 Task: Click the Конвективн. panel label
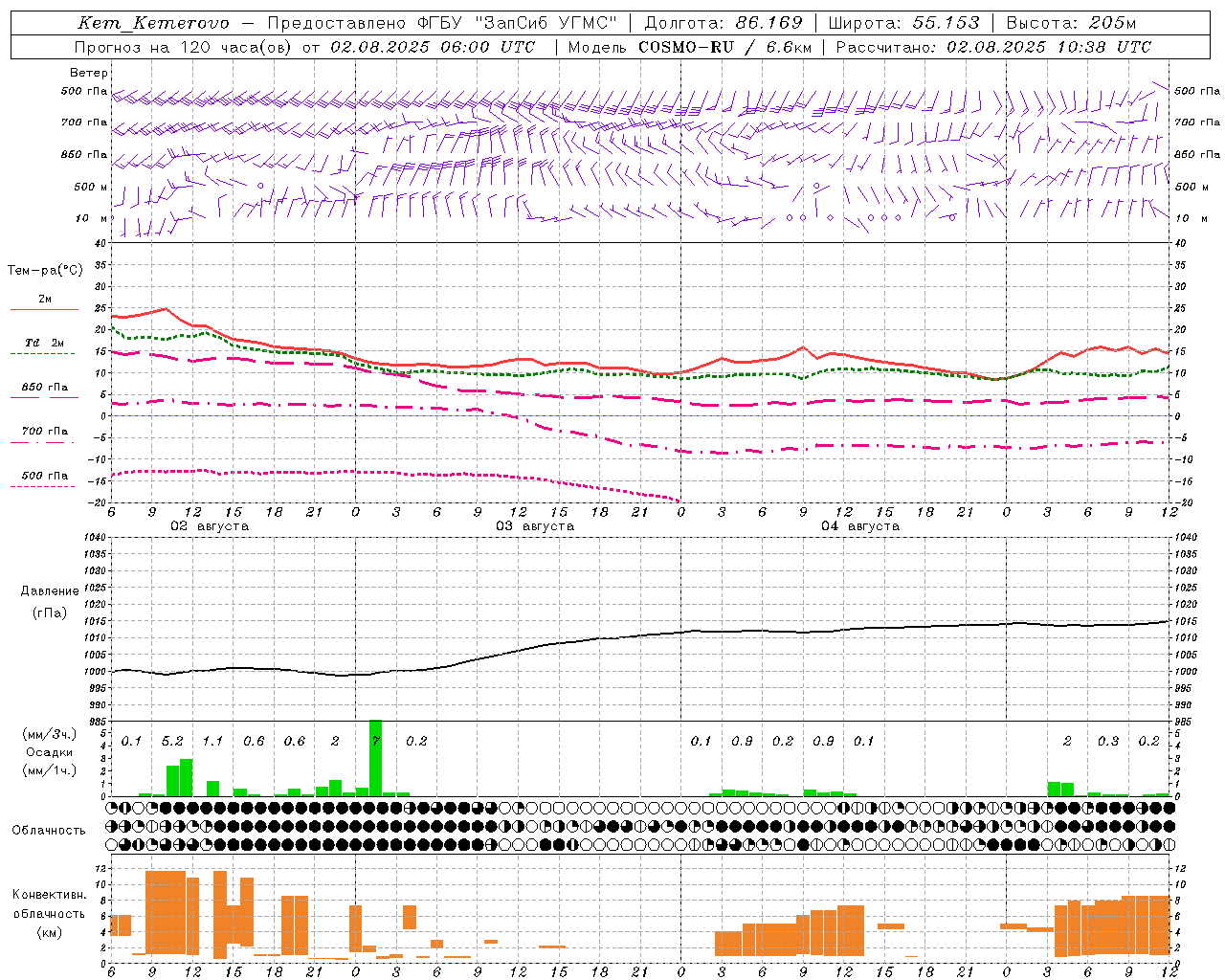pos(50,895)
